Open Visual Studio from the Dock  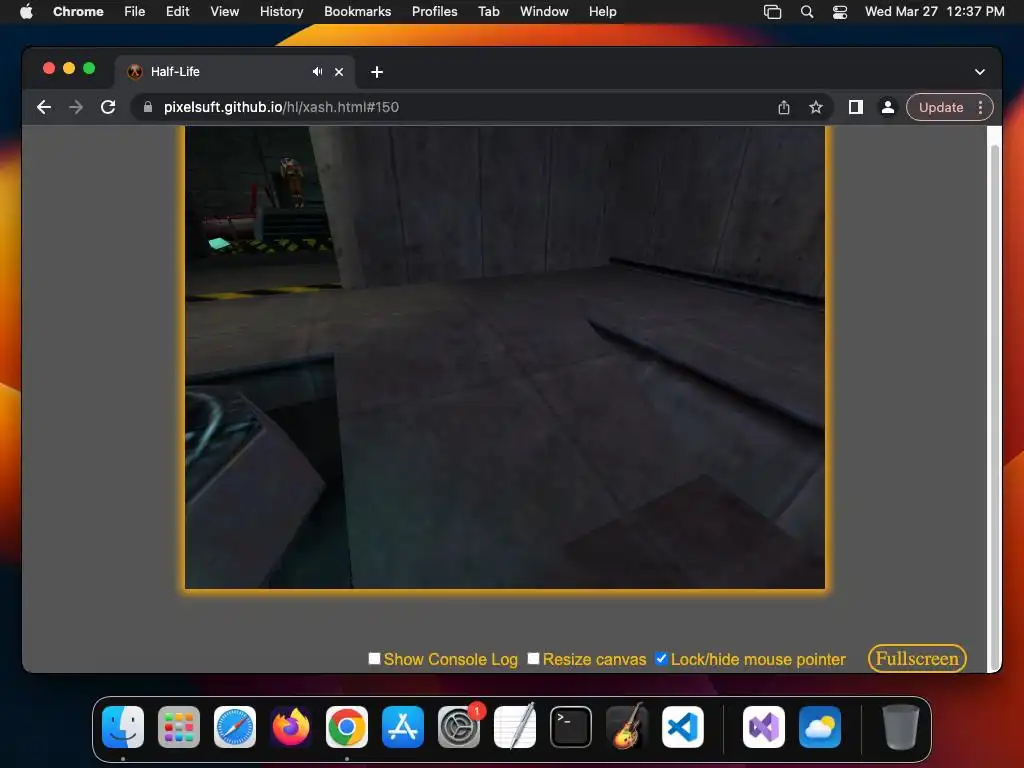point(764,726)
